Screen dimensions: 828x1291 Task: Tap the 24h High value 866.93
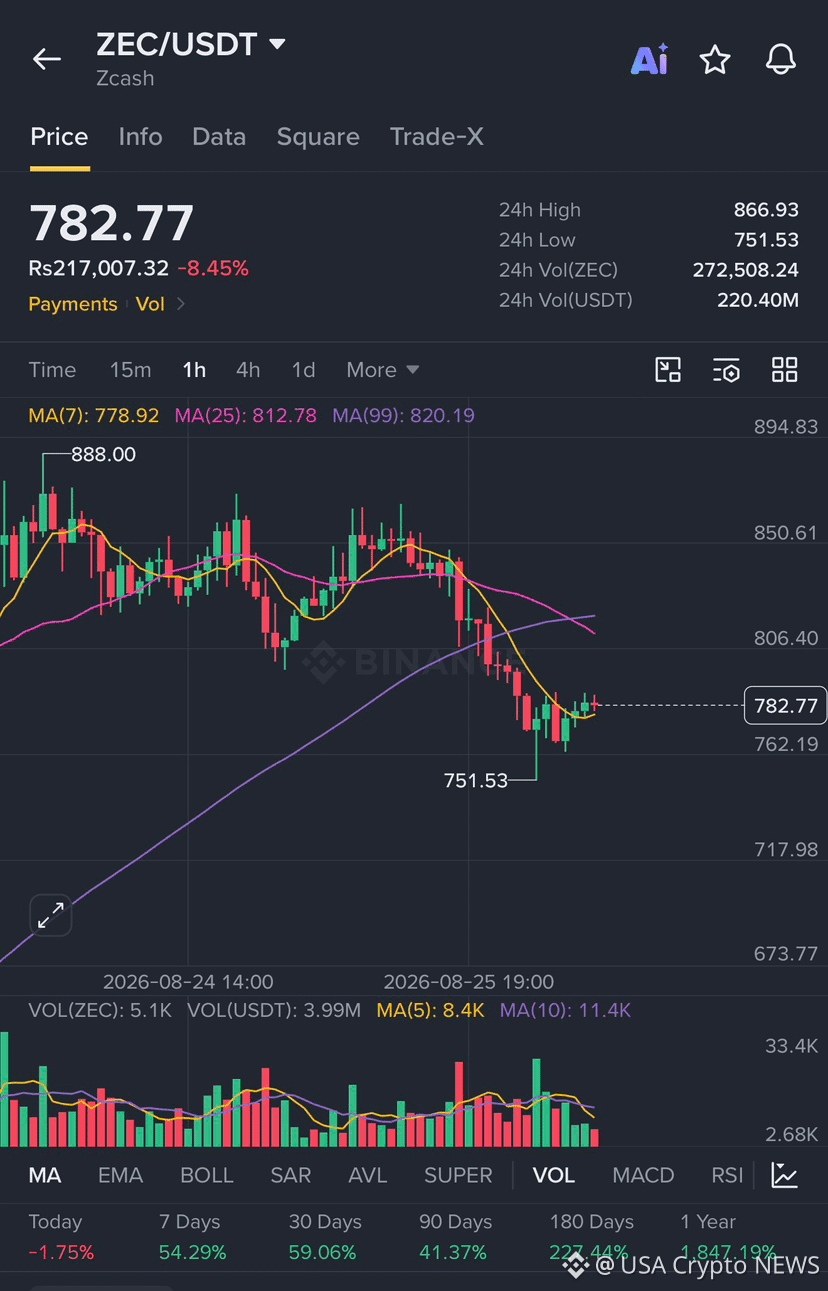pos(766,210)
